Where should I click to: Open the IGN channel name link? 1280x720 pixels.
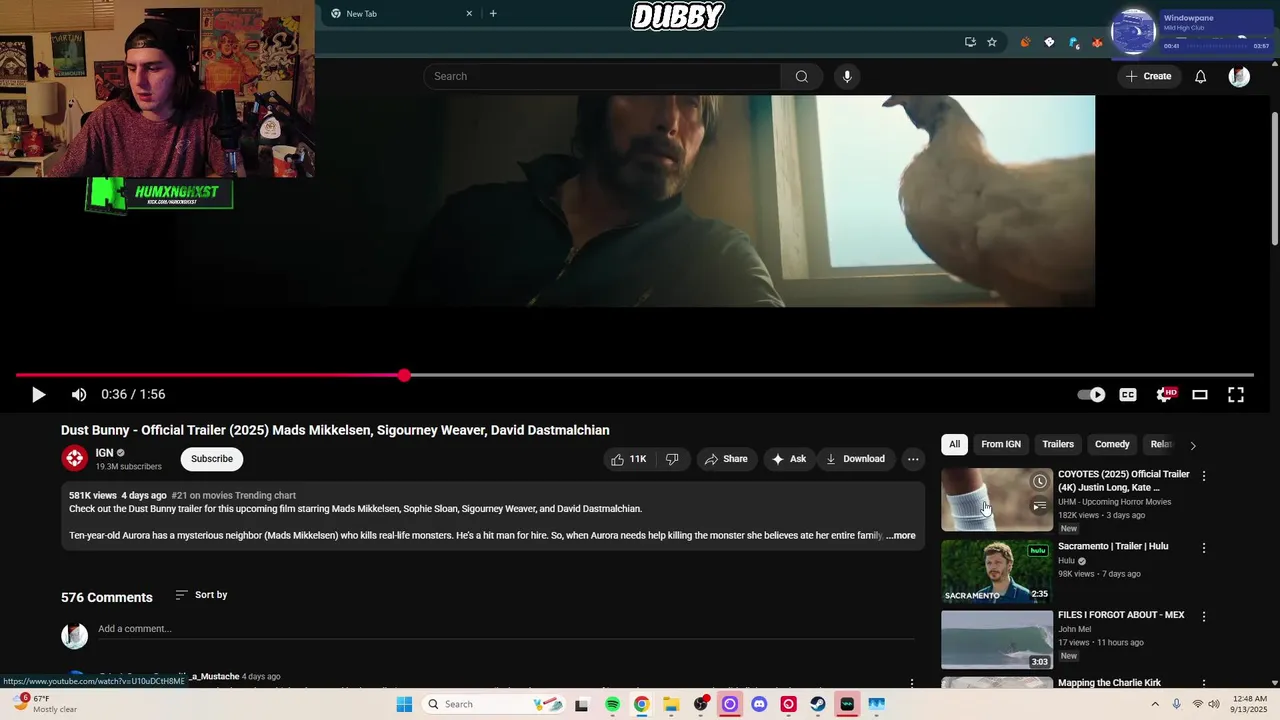tap(104, 453)
